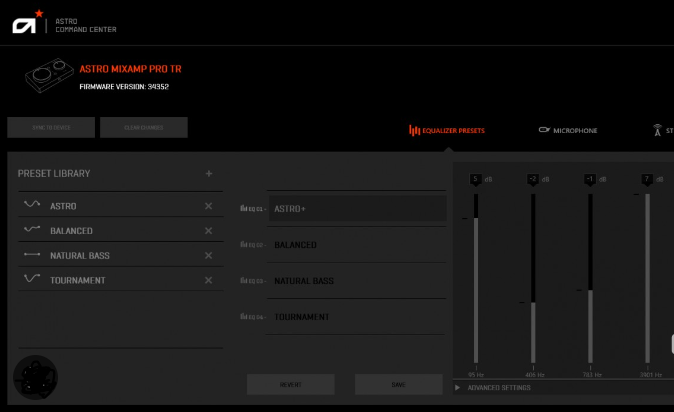Select the ASTRO preset in library
This screenshot has height=412, width=674.
(120, 206)
